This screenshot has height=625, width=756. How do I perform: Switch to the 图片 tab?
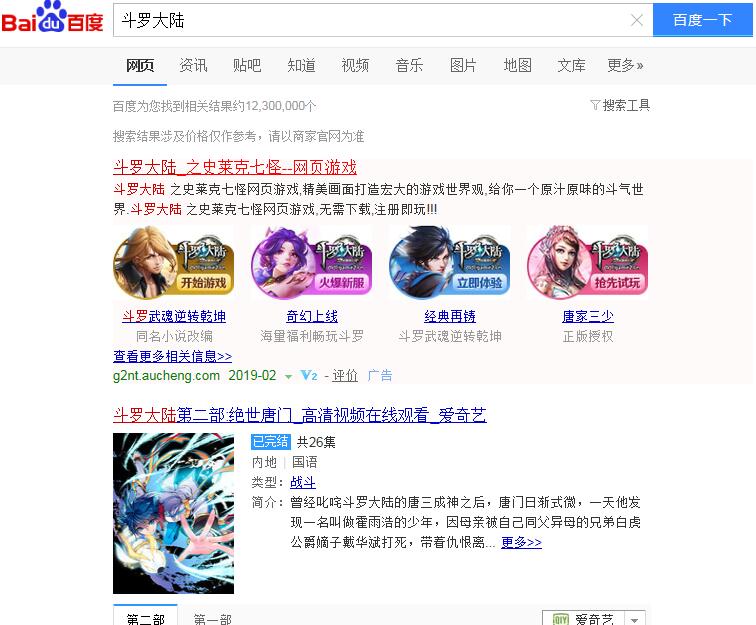click(x=463, y=65)
